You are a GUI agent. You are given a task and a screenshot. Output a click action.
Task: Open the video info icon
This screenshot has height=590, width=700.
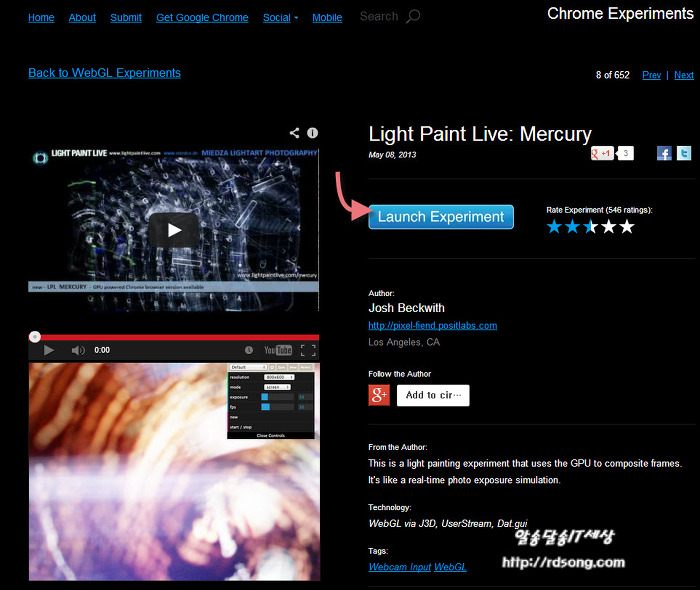pyautogui.click(x=312, y=132)
